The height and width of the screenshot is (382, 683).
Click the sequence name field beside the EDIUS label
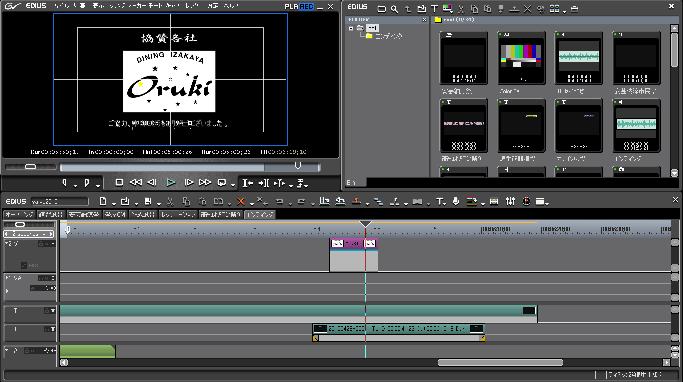(59, 201)
